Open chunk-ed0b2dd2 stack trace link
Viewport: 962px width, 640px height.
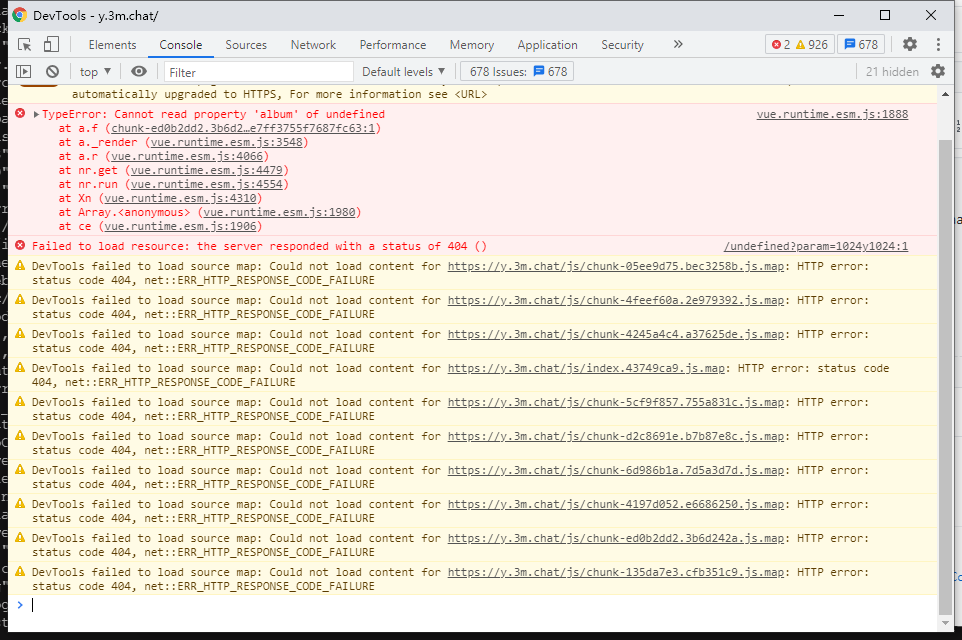[242, 128]
